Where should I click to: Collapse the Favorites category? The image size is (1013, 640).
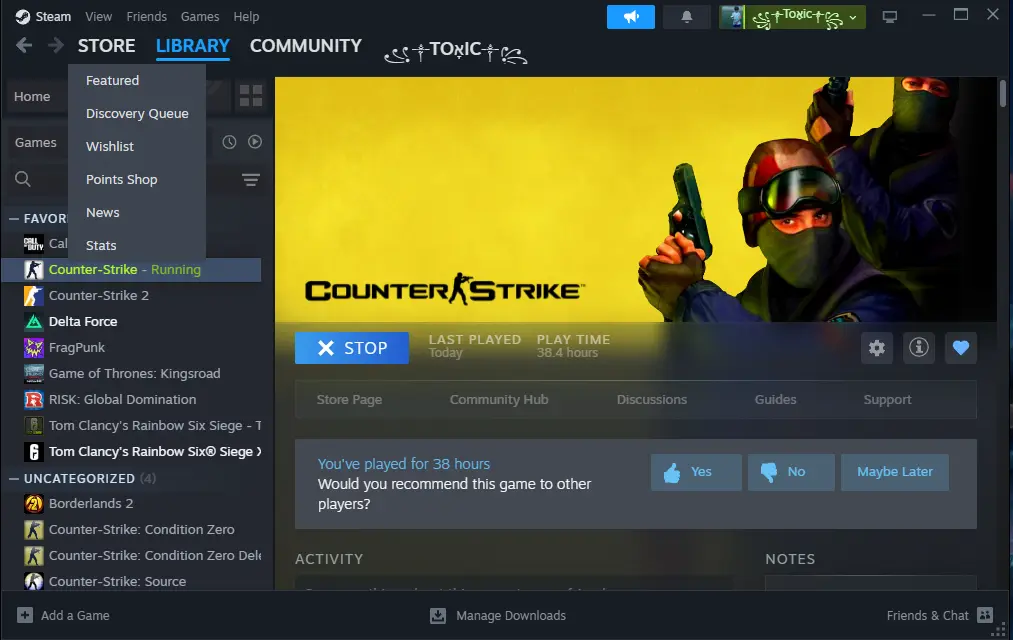click(x=14, y=219)
